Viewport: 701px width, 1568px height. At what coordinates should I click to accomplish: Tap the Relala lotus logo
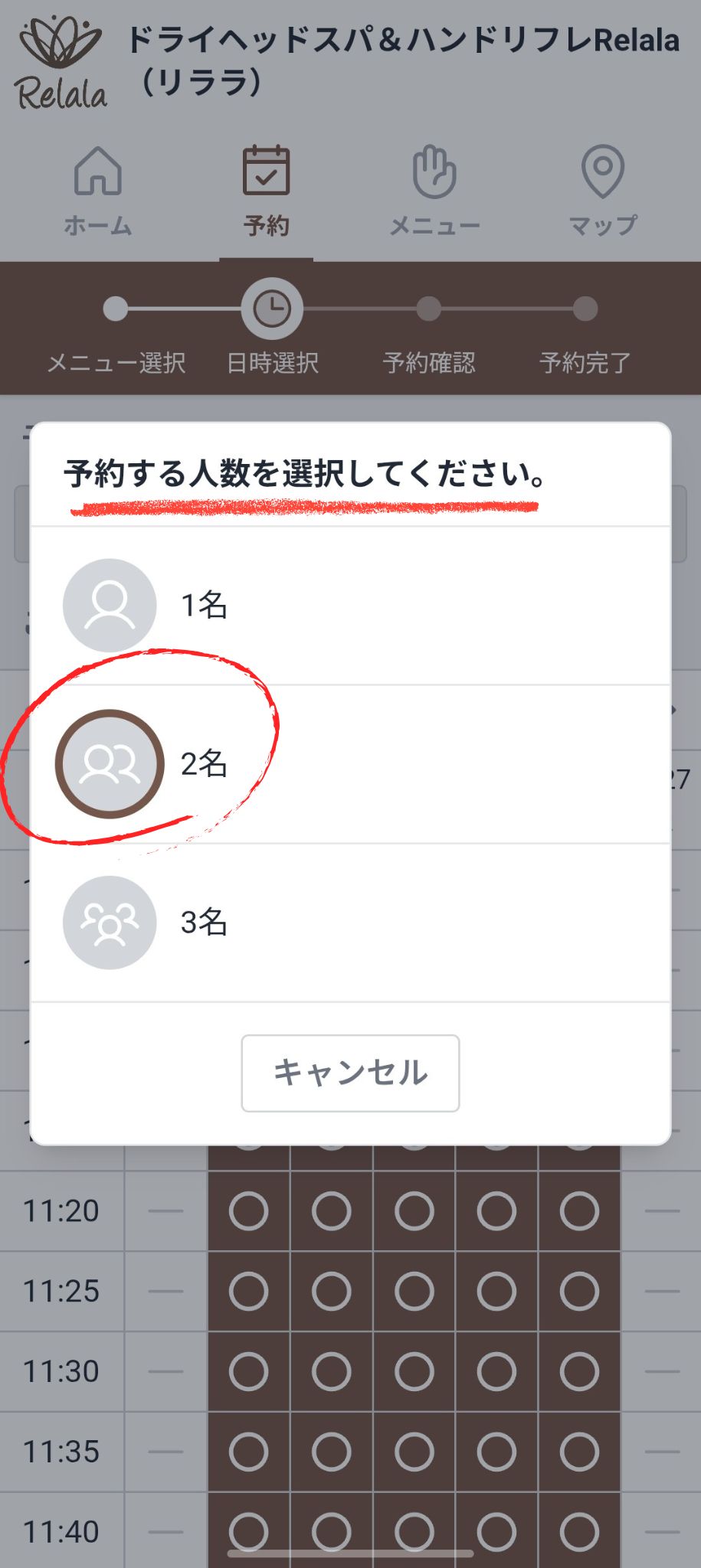tap(61, 64)
